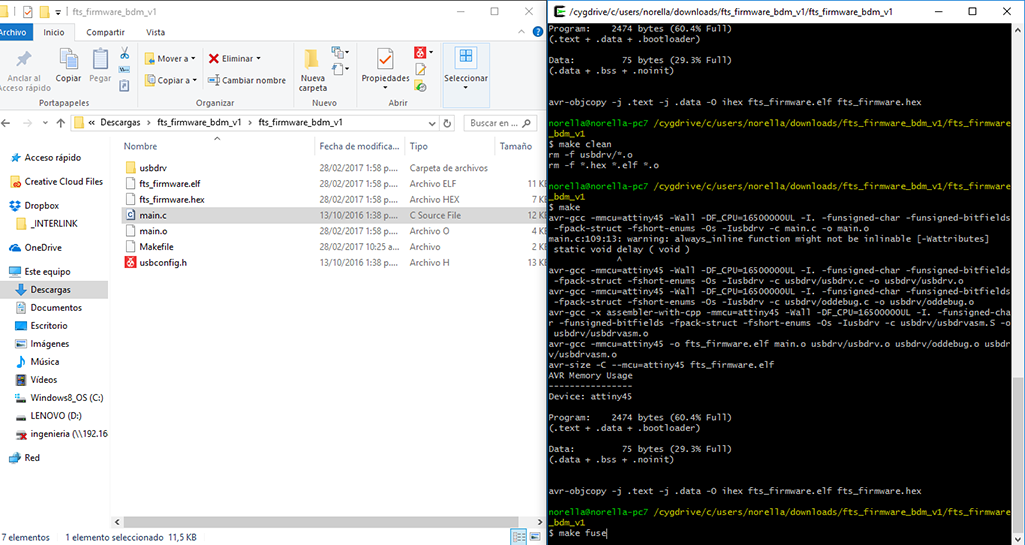Switch to large icons view in status bar
The image size is (1025, 545).
click(x=535, y=537)
